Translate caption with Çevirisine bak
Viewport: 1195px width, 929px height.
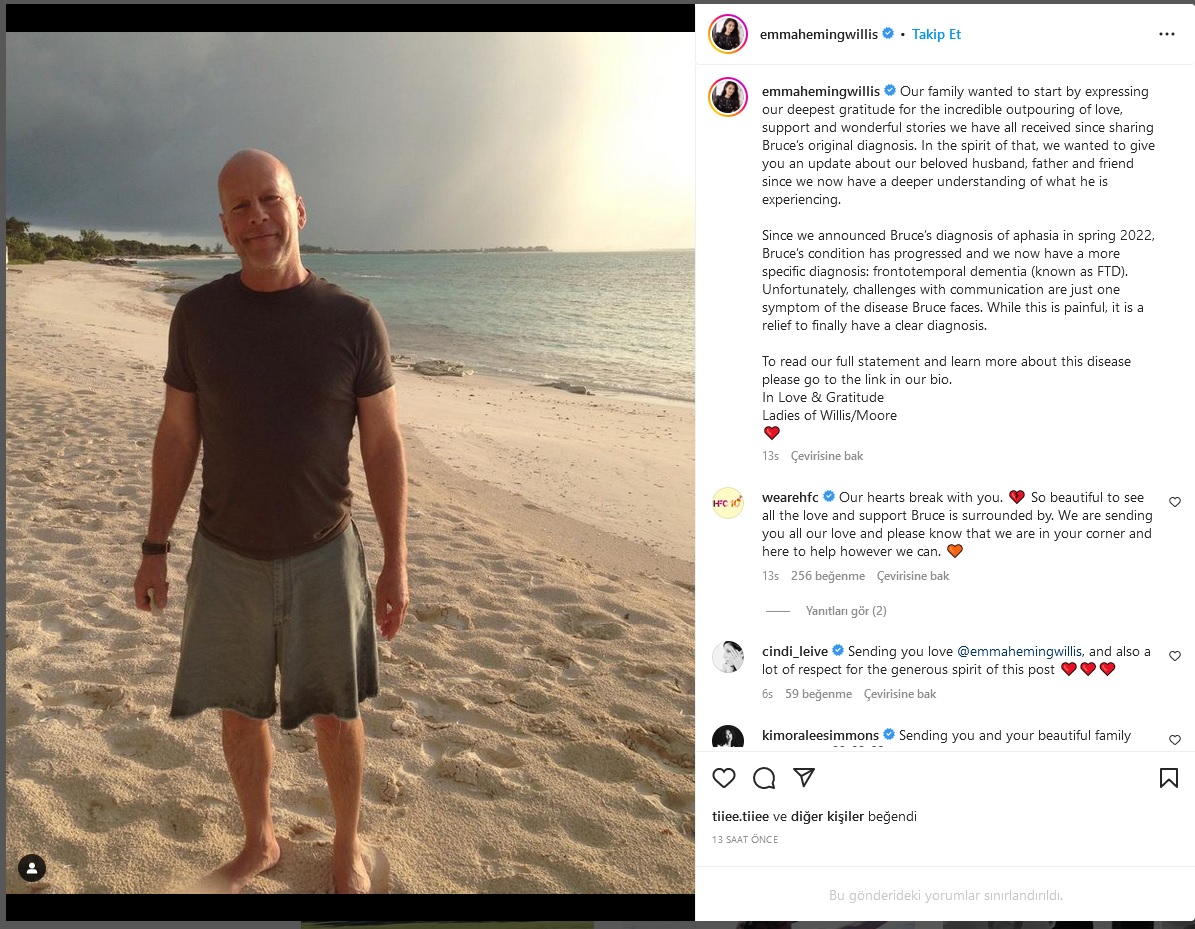tap(827, 456)
